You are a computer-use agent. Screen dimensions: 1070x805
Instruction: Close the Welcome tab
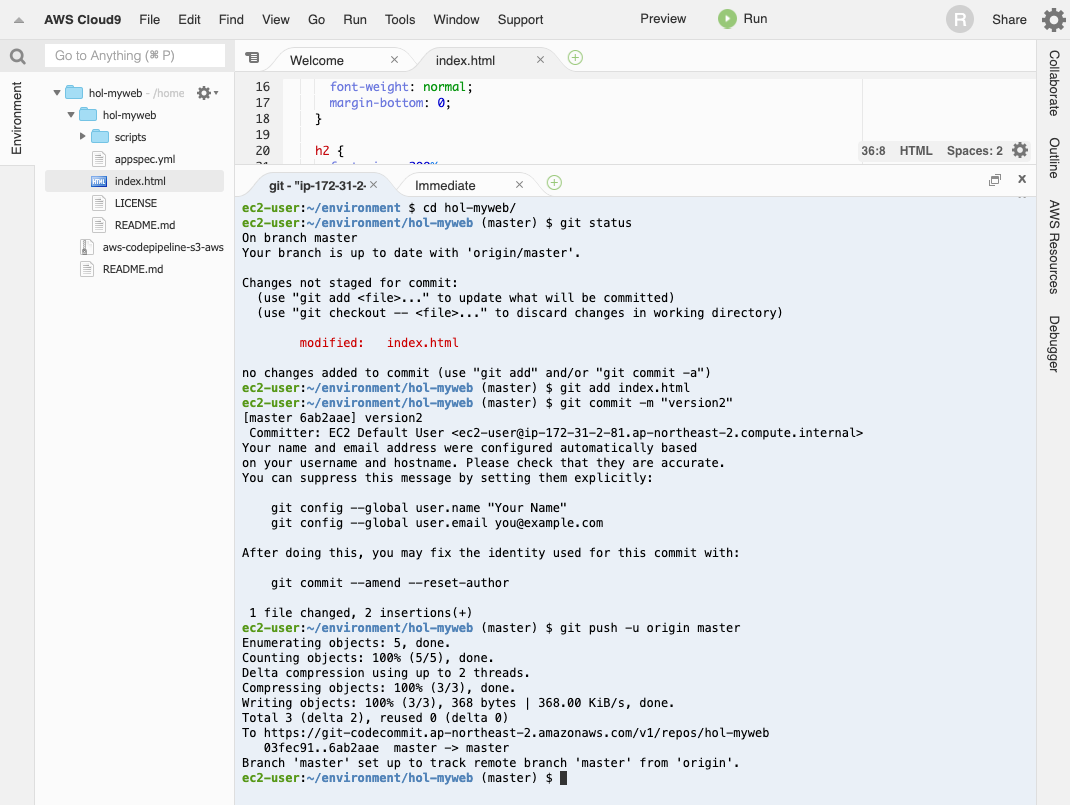(394, 60)
